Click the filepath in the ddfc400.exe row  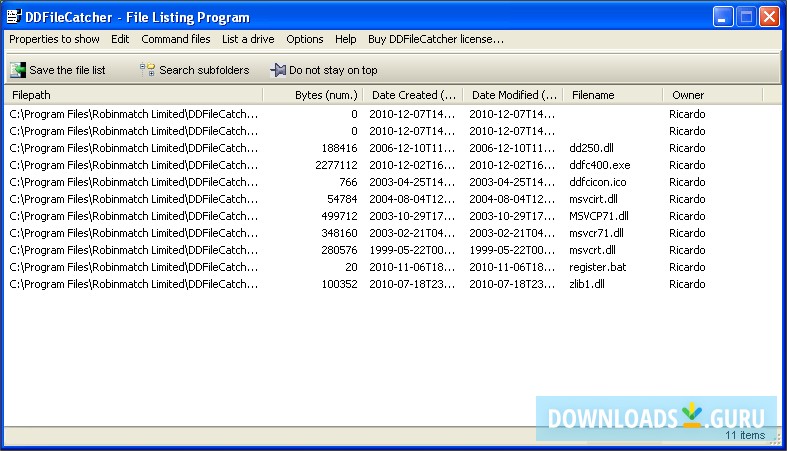pyautogui.click(x=134, y=165)
